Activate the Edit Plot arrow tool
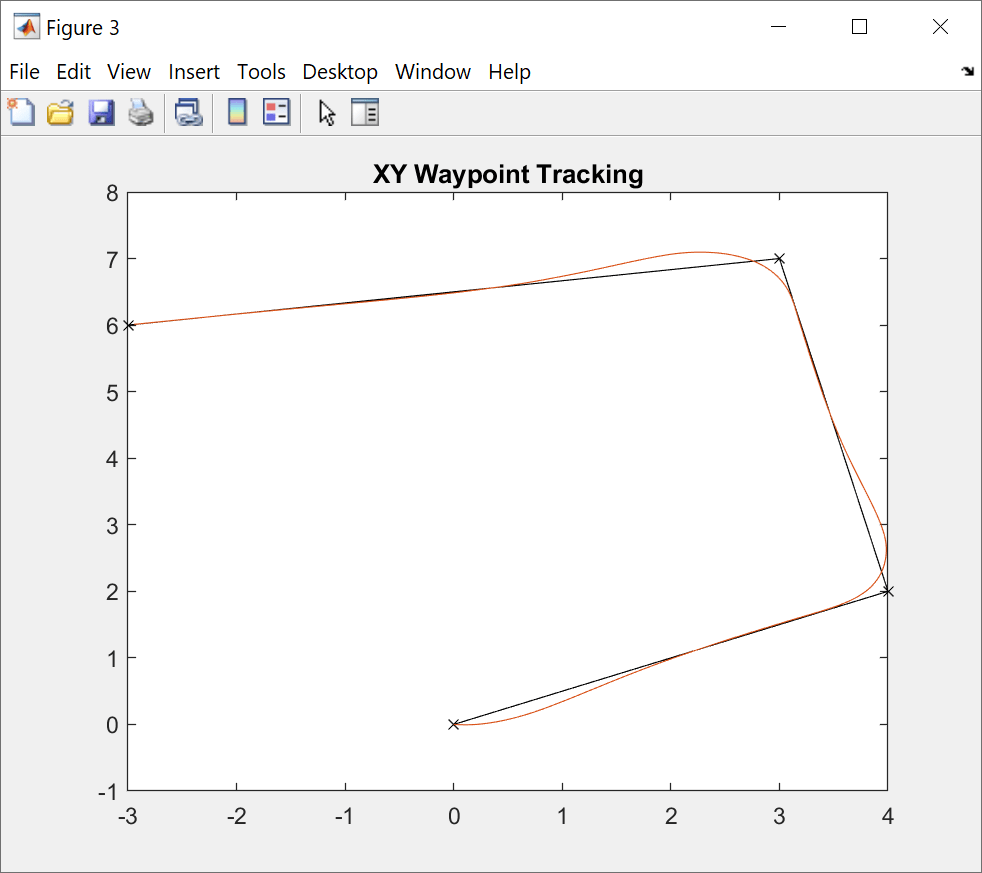 click(326, 113)
